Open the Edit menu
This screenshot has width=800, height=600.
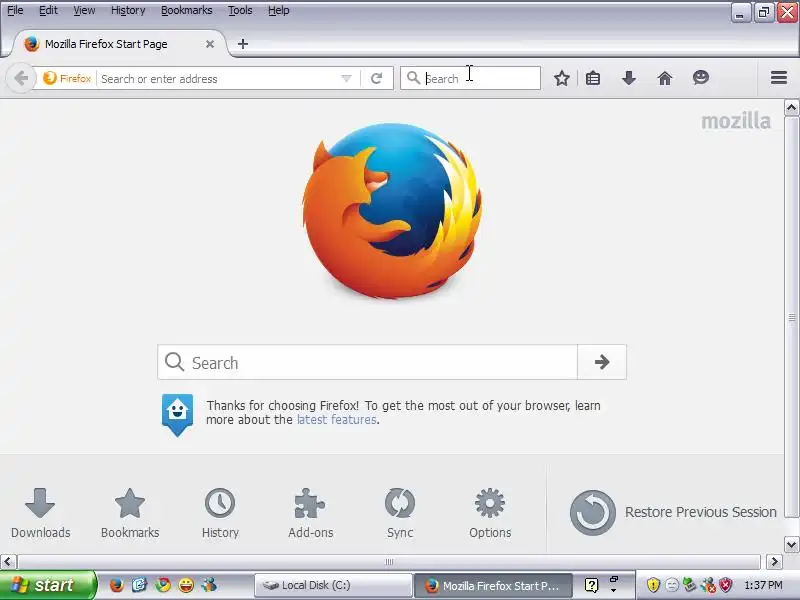coord(48,10)
